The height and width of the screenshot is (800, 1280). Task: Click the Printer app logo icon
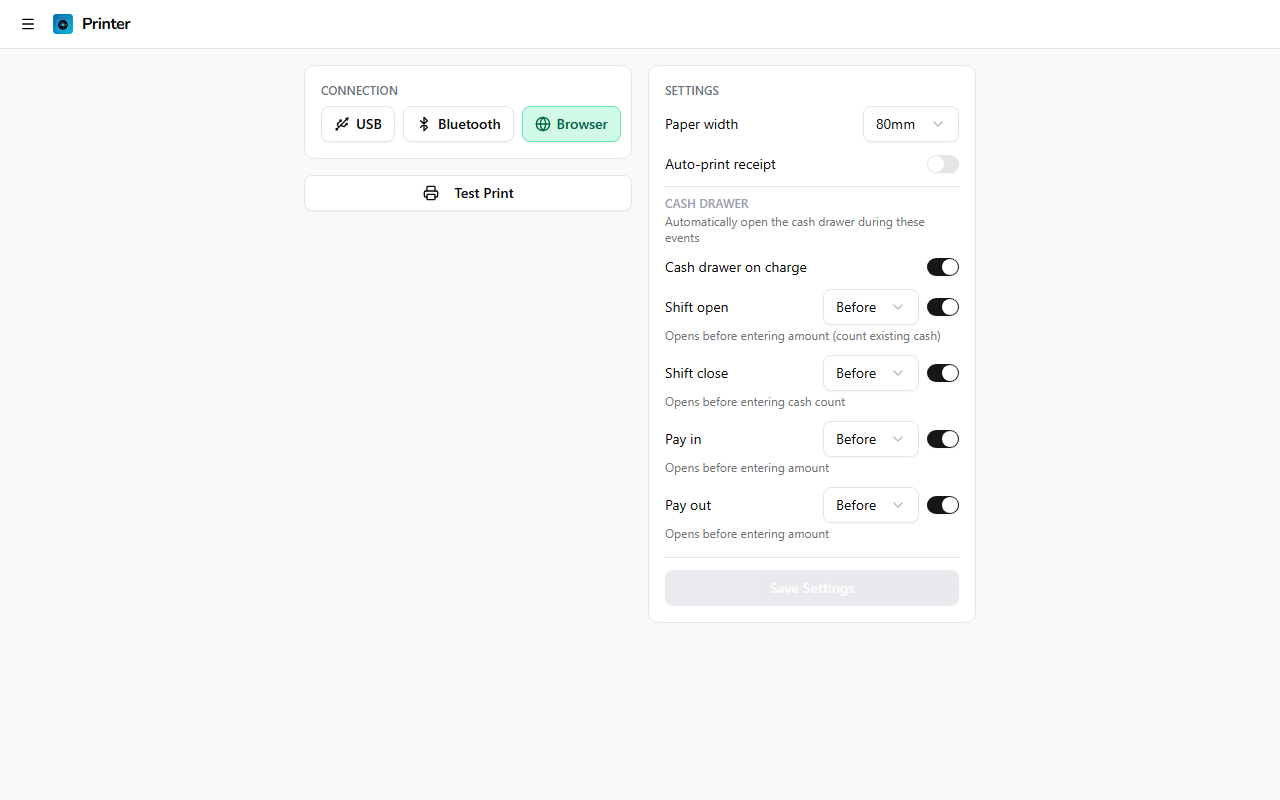click(x=63, y=24)
